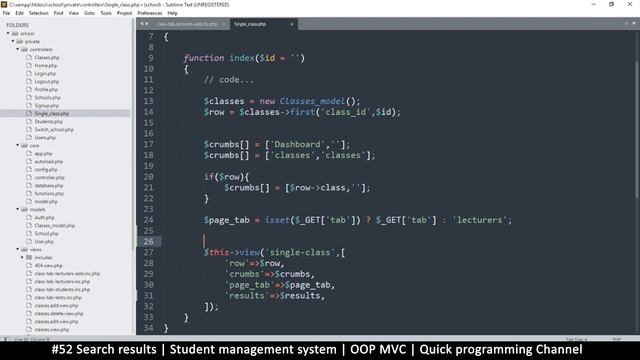
Task: Open the Help menu
Action: click(x=172, y=13)
